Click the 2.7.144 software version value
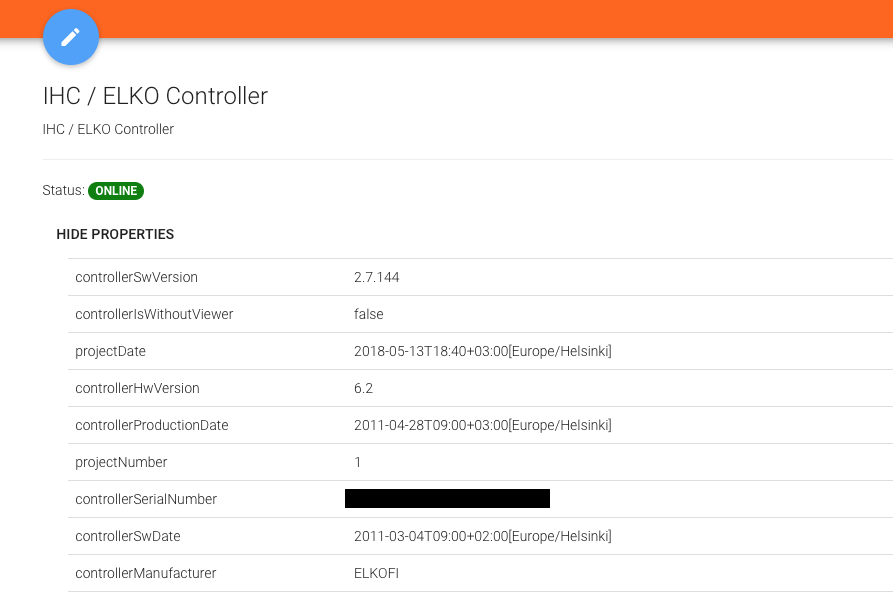This screenshot has height=613, width=893. tap(376, 277)
